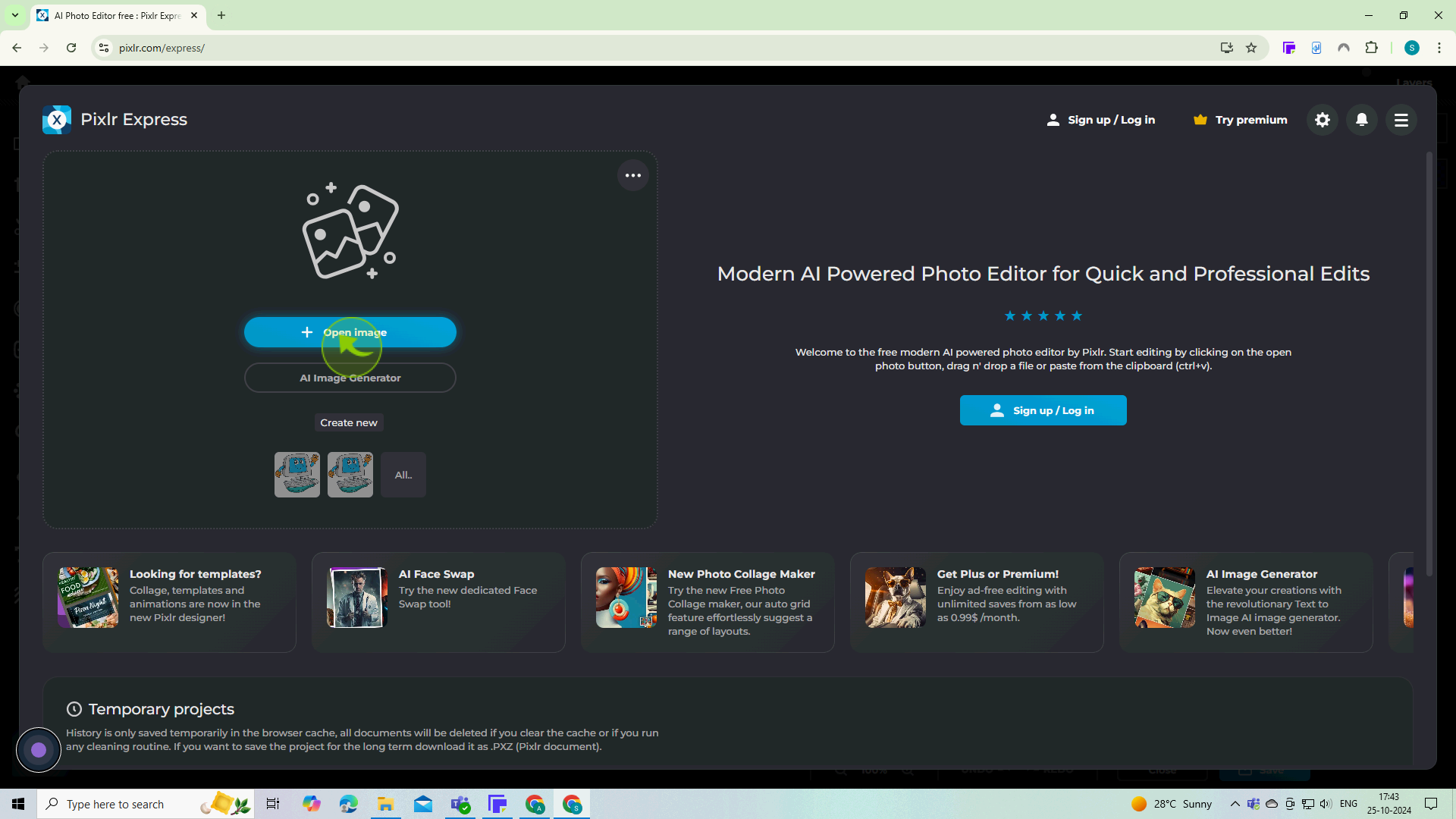Open the Windows notification center
1456x819 pixels.
point(1431,804)
